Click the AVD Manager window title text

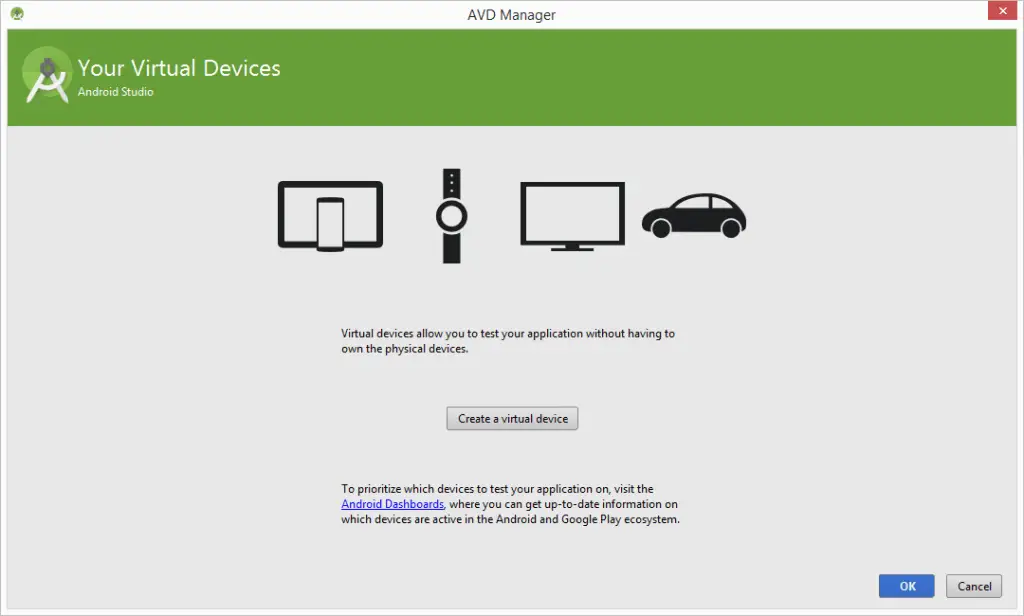pos(511,15)
